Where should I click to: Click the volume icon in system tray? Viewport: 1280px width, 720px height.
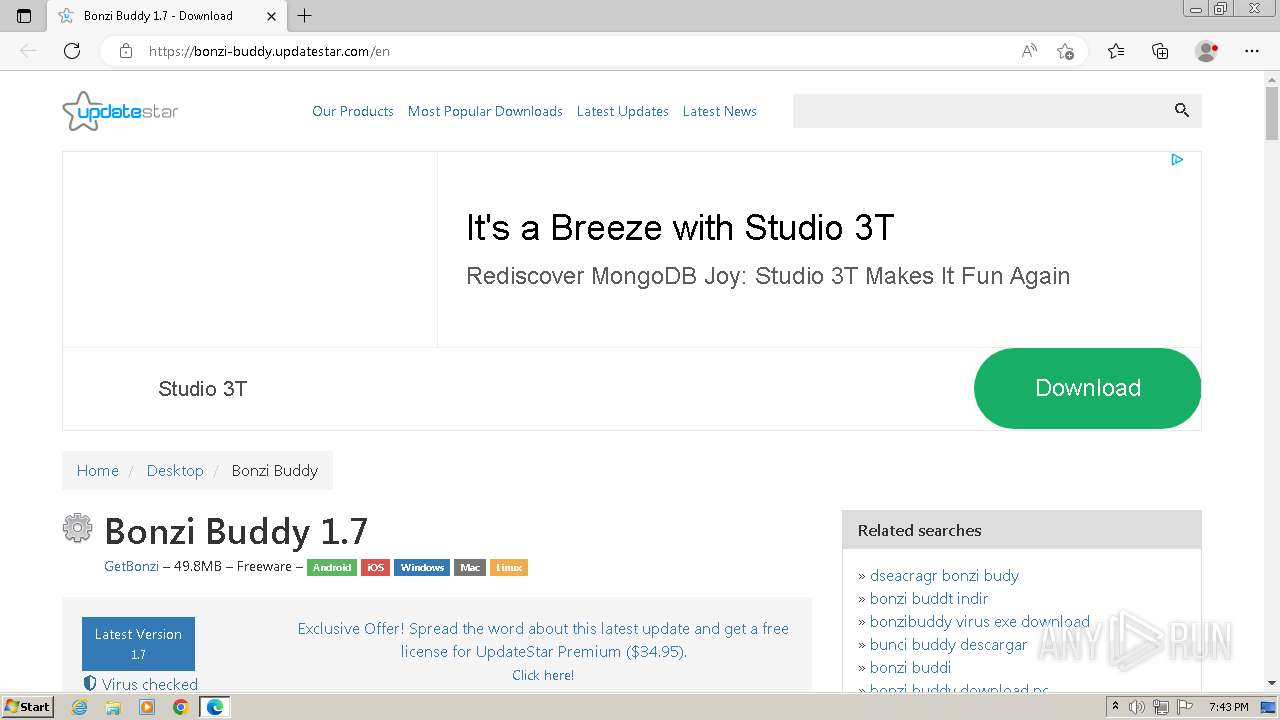[x=1137, y=707]
